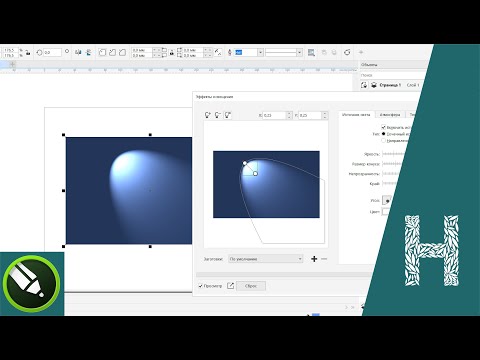
Task: Click the Угол angle dial
Action: click(387, 200)
